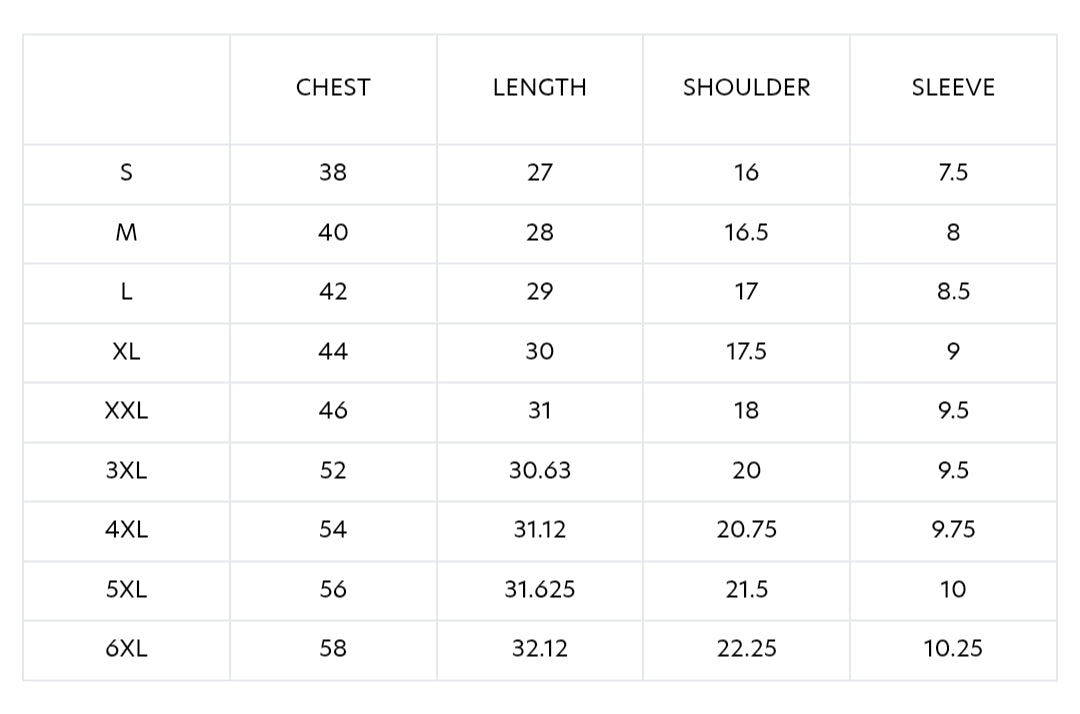Select the 6XL size row label
Image resolution: width=1080 pixels, height=714 pixels.
[126, 649]
